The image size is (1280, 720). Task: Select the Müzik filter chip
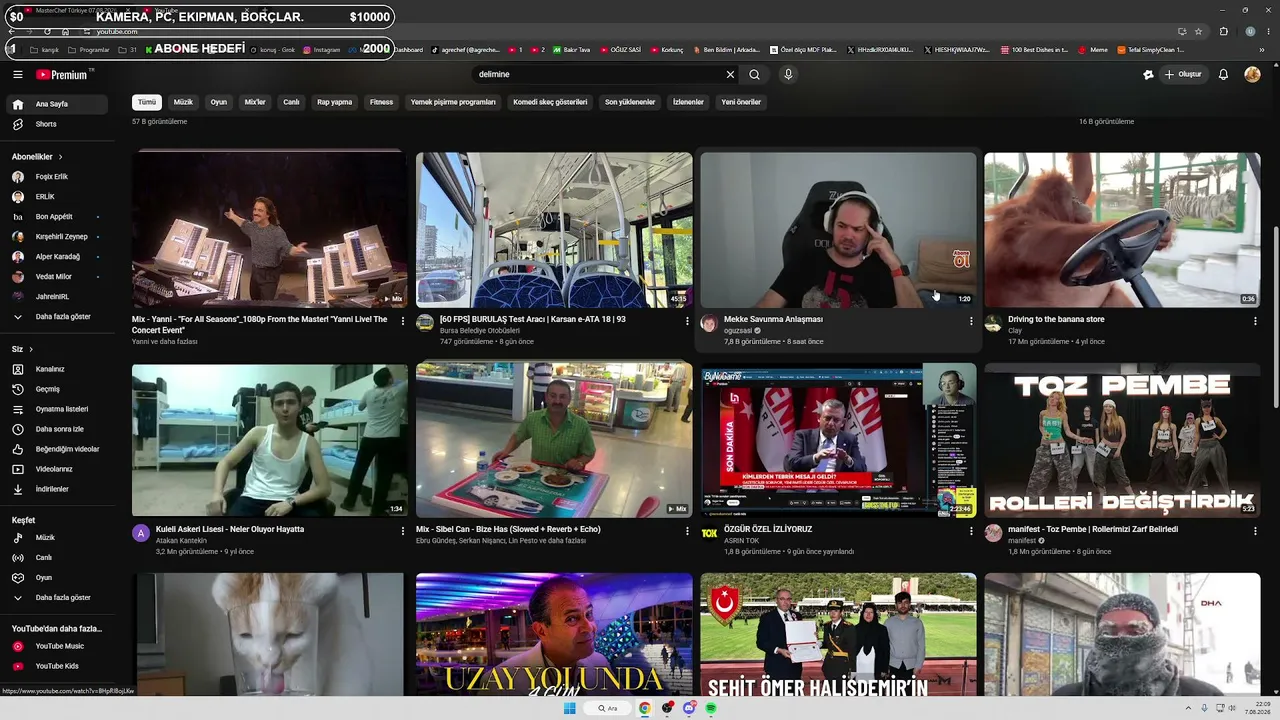pos(183,102)
